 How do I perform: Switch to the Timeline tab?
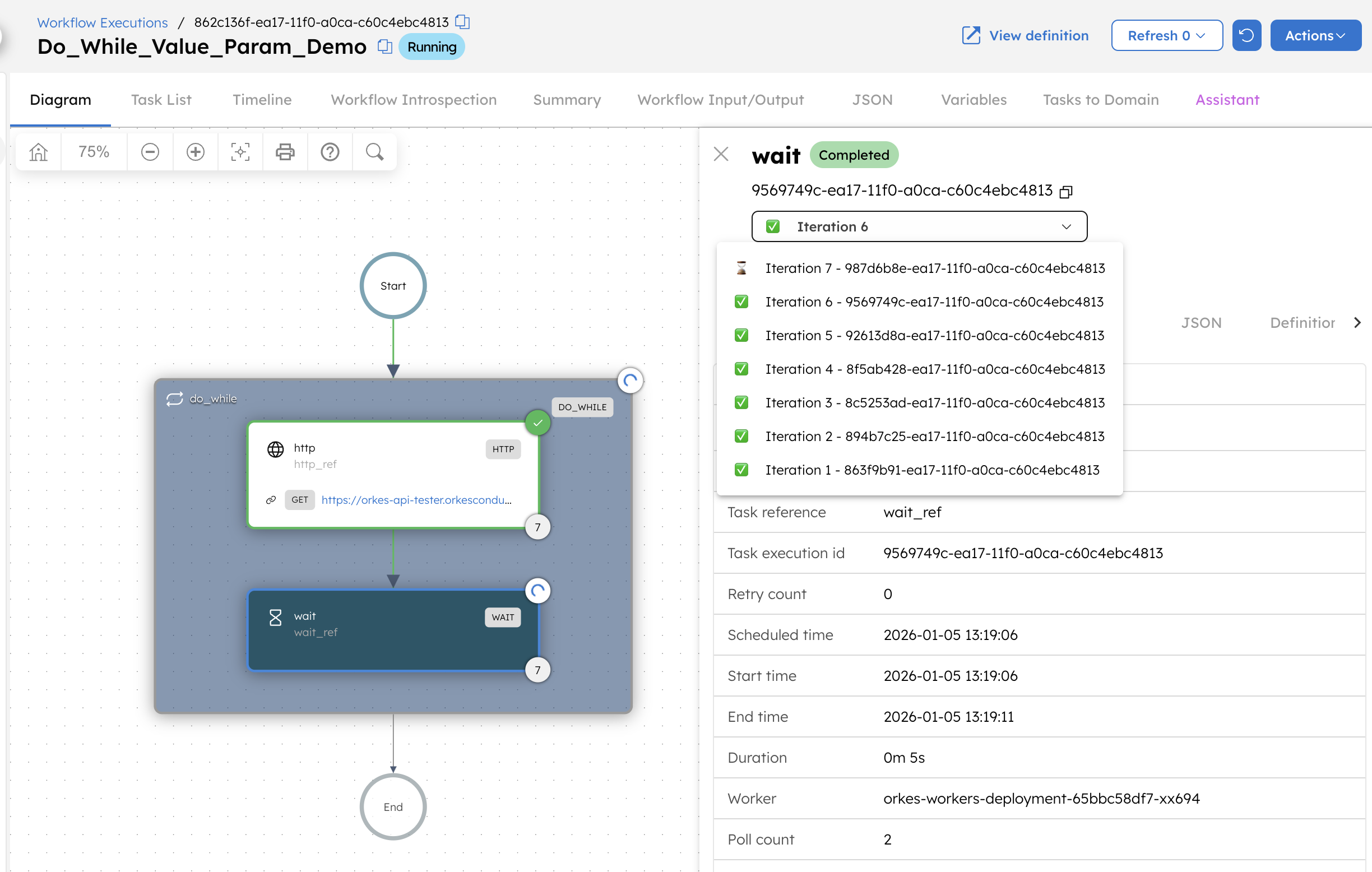click(x=262, y=100)
